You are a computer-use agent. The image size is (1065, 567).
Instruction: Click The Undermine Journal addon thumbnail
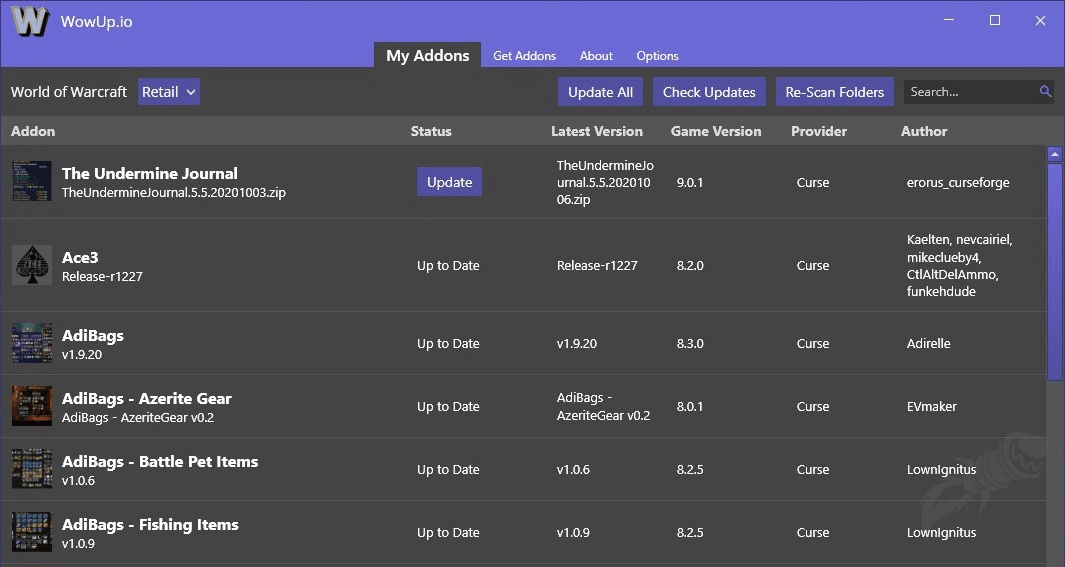[x=32, y=182]
